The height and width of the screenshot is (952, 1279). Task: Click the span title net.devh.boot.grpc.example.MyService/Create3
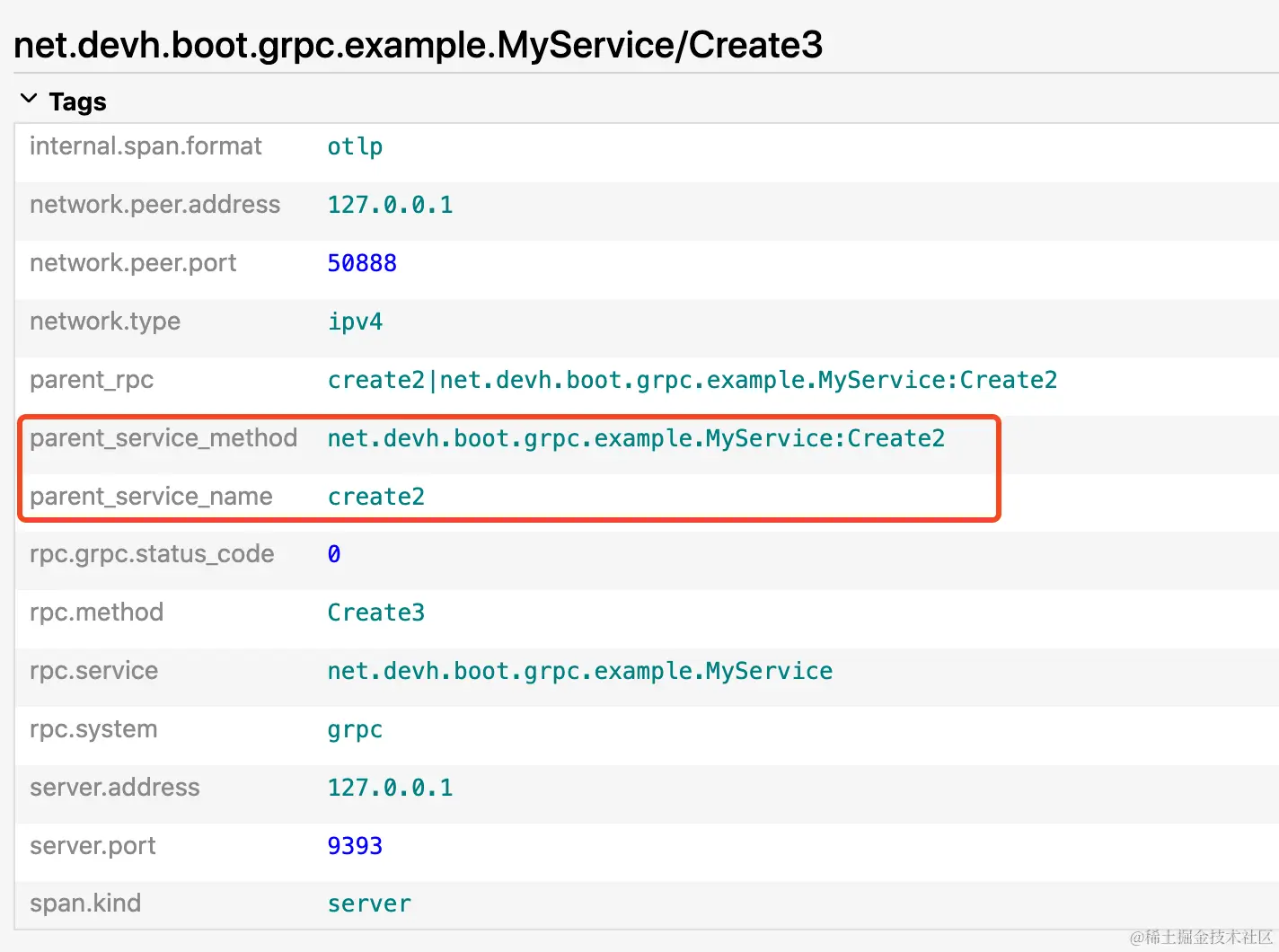point(419,44)
